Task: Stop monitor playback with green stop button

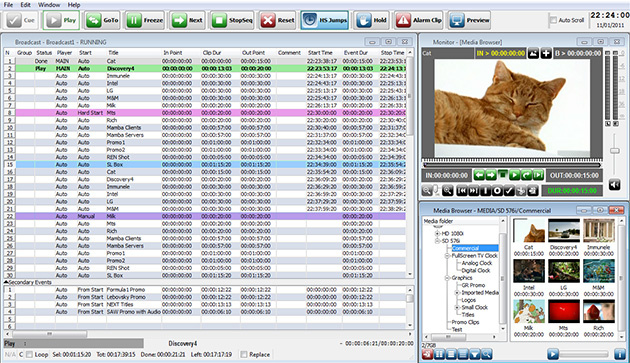Action: pyautogui.click(x=503, y=174)
